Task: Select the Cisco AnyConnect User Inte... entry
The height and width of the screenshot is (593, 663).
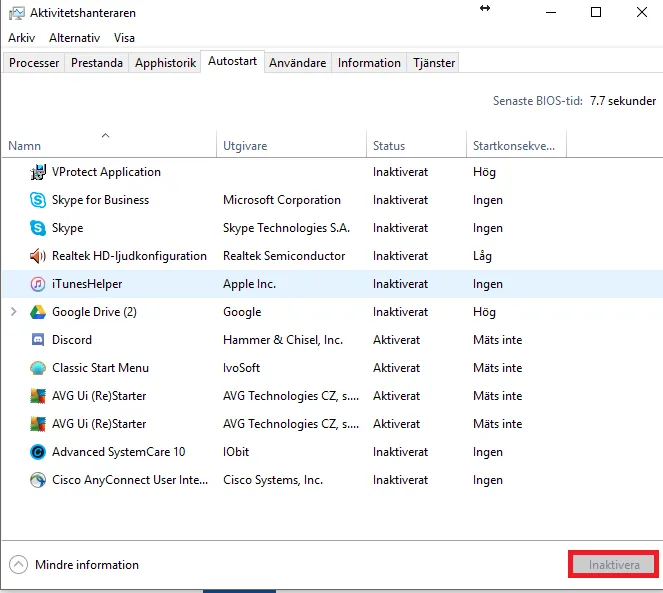Action: (x=130, y=480)
